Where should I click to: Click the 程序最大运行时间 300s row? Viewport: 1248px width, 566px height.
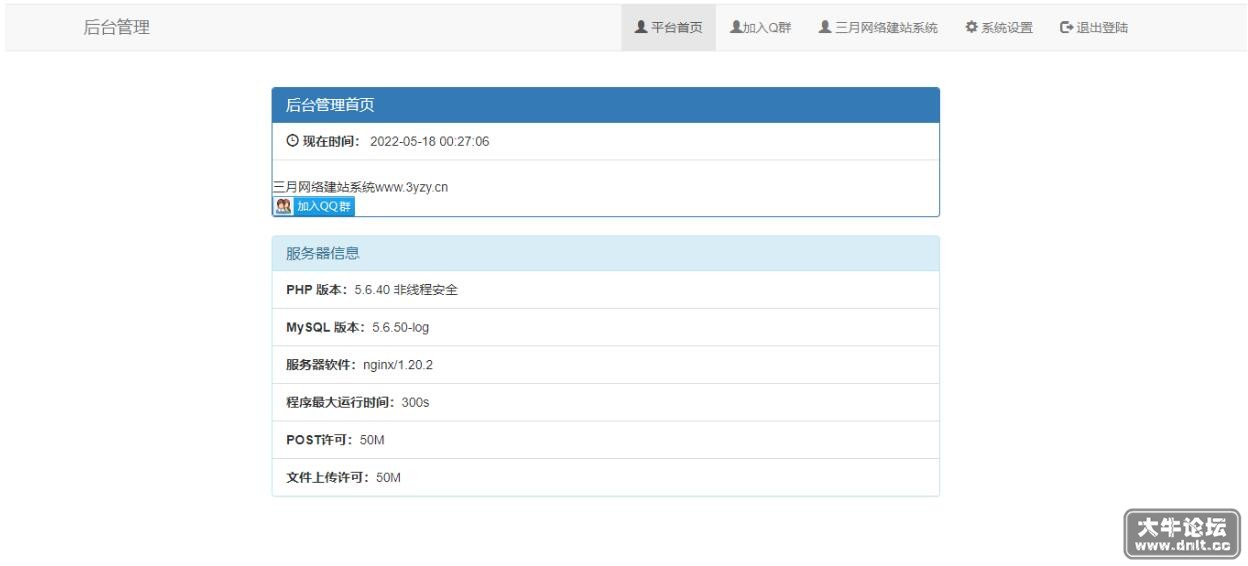(605, 402)
